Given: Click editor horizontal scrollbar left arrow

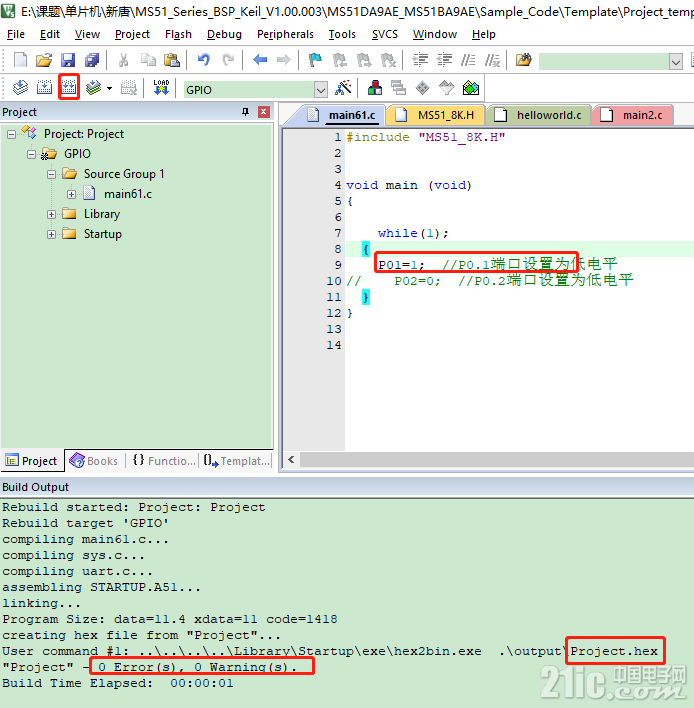Looking at the screenshot, I should (x=291, y=460).
